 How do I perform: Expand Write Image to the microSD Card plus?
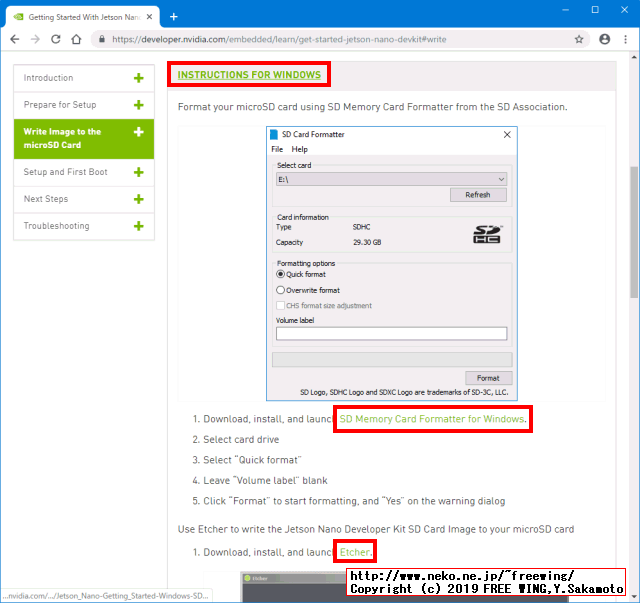tap(139, 132)
